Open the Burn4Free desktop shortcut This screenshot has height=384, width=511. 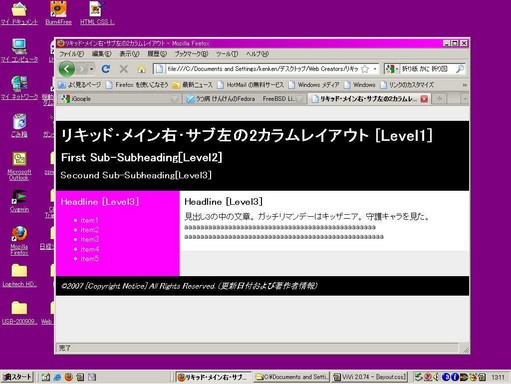pos(58,13)
